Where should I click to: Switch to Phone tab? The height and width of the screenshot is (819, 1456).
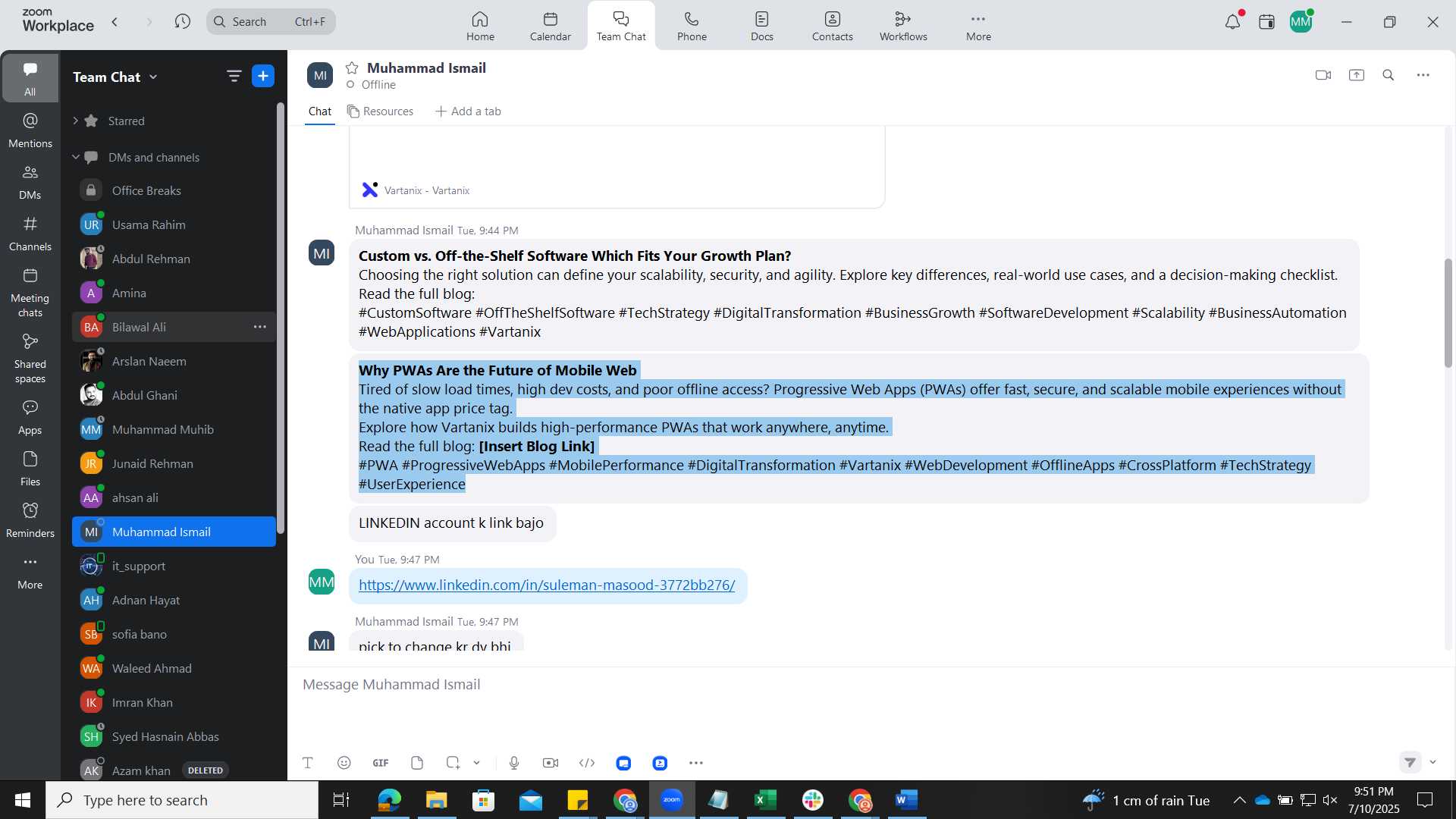[x=692, y=26]
